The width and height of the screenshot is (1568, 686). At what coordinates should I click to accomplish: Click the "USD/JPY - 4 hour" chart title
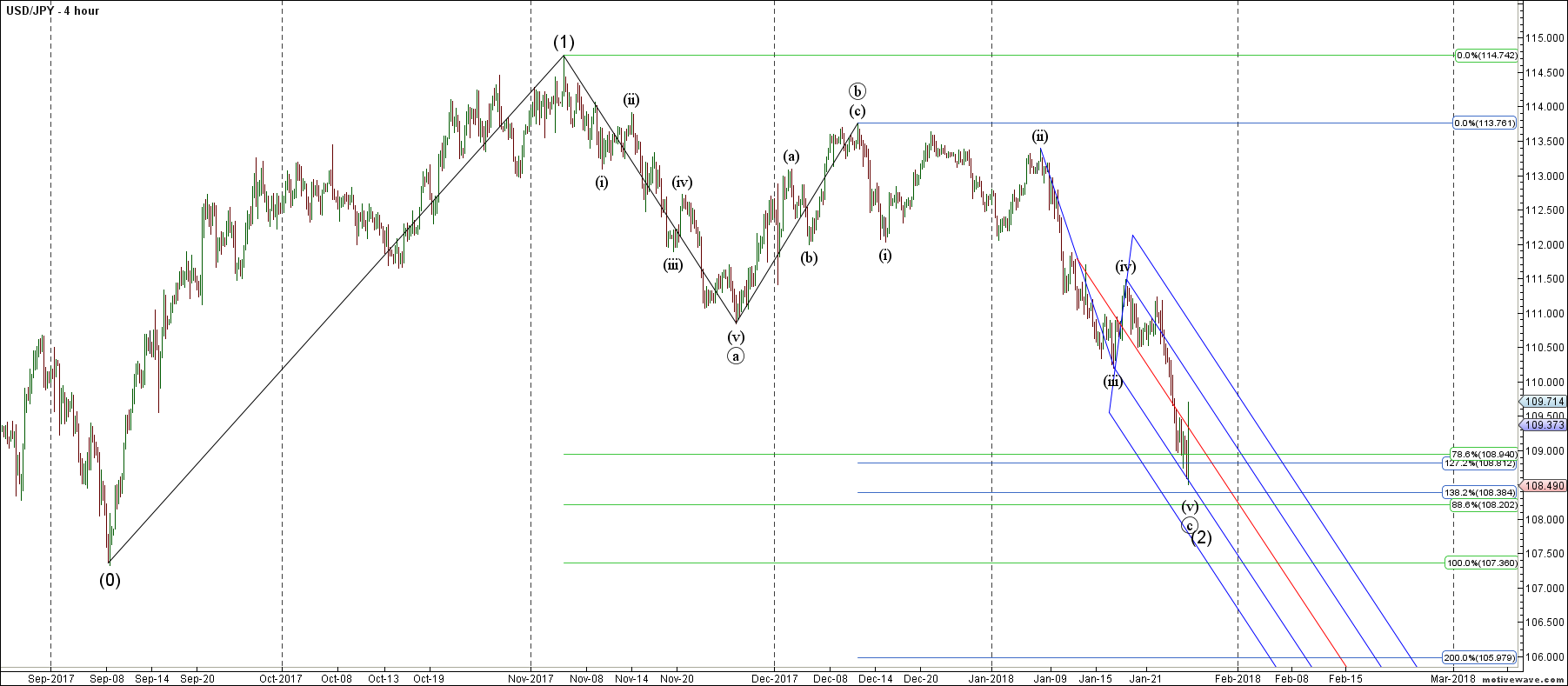click(53, 11)
